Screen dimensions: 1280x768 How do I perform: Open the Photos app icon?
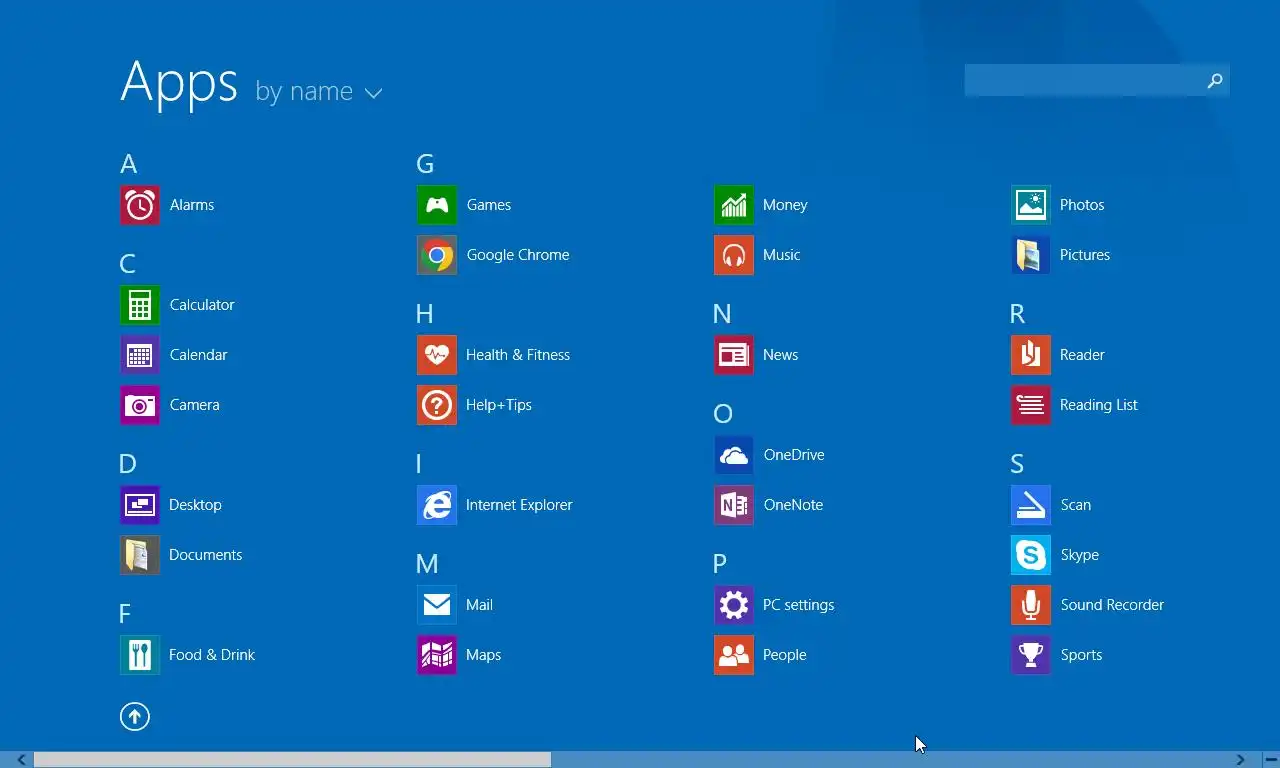click(x=1031, y=205)
